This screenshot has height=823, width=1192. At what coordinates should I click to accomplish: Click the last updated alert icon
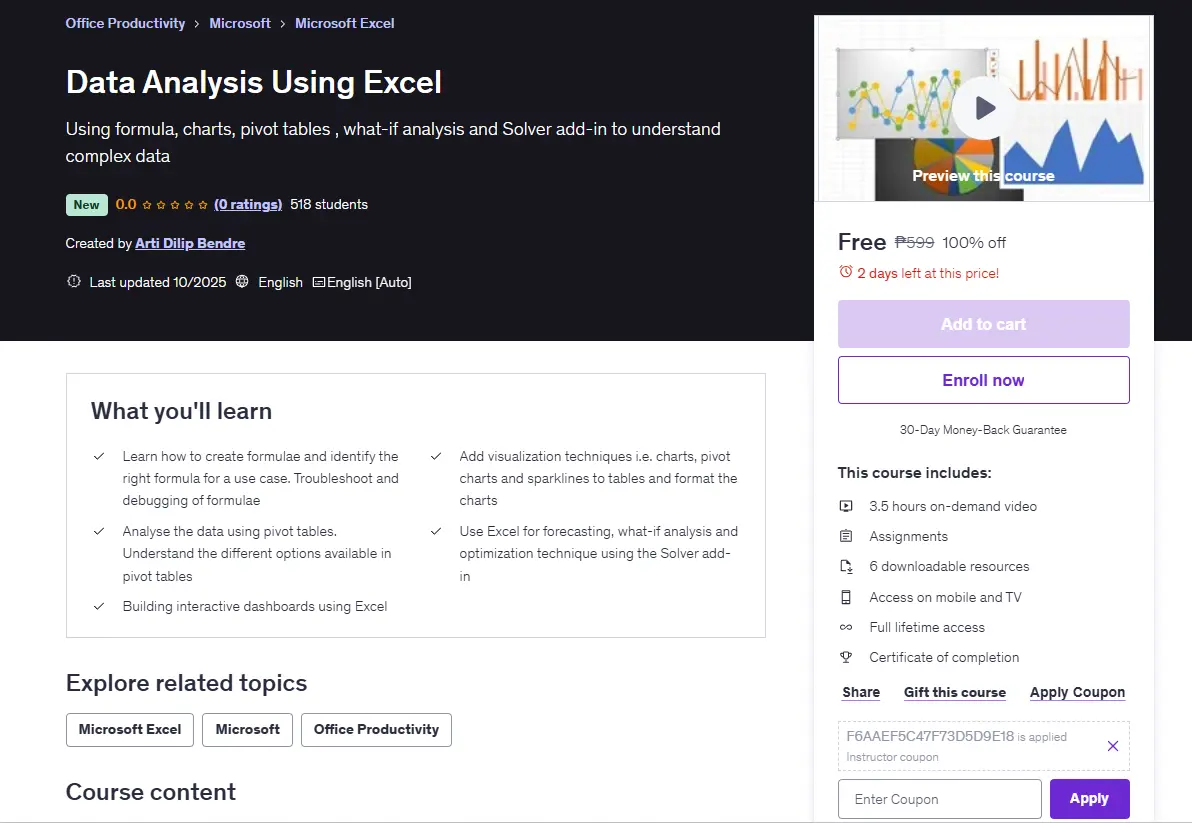[x=74, y=281]
